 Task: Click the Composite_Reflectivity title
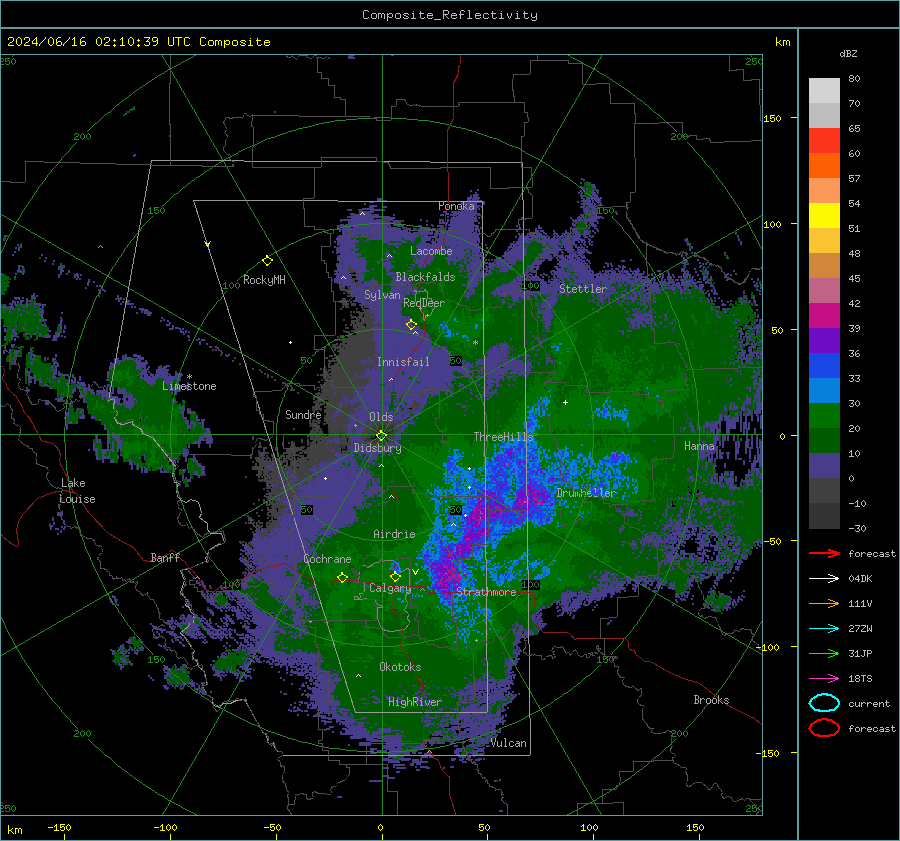pyautogui.click(x=450, y=15)
